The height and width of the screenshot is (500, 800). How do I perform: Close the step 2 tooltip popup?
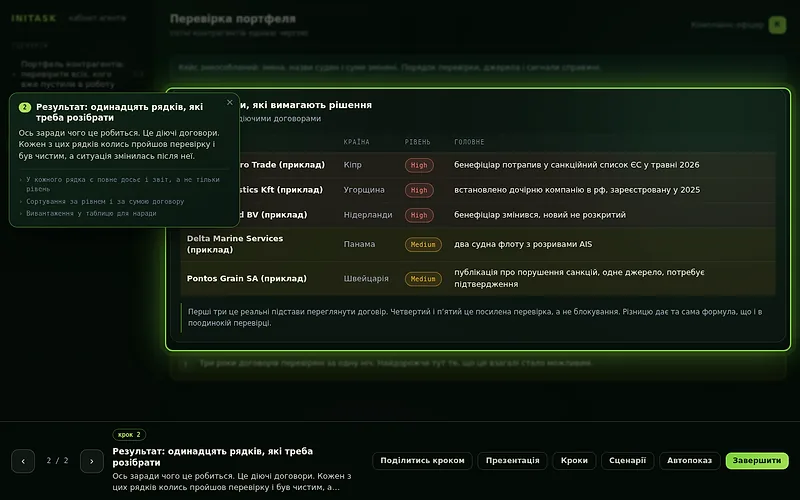coord(230,103)
